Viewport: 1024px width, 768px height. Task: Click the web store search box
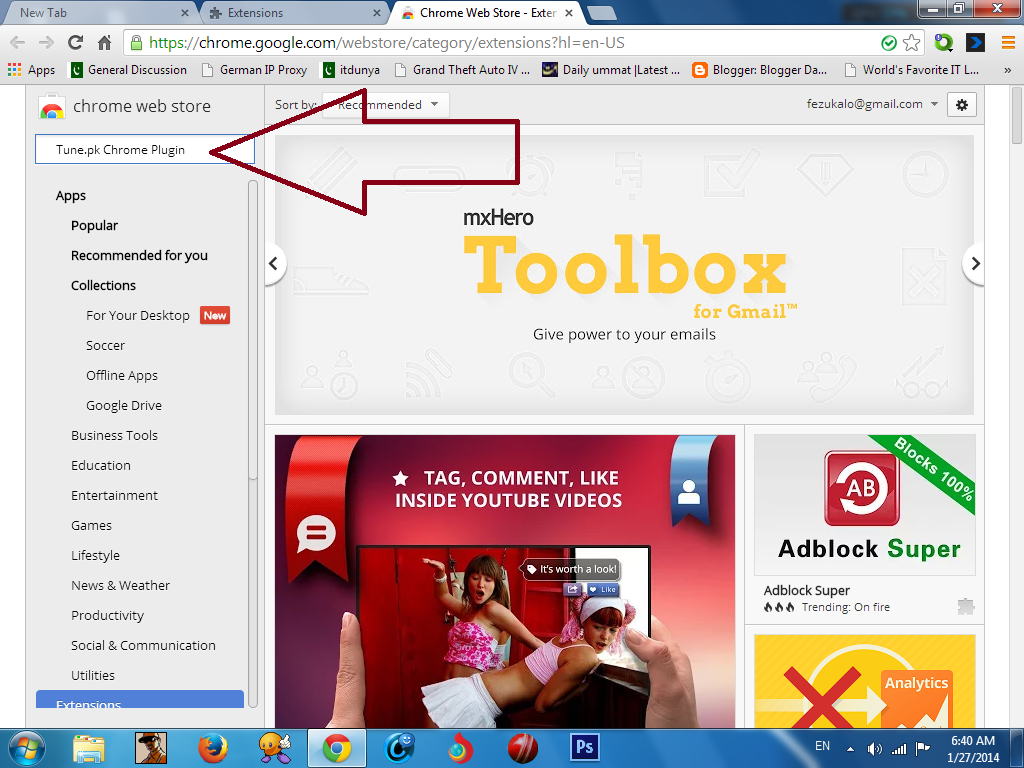point(144,150)
